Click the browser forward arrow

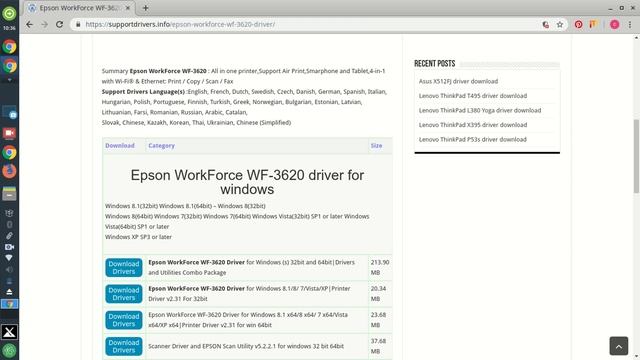click(44, 24)
